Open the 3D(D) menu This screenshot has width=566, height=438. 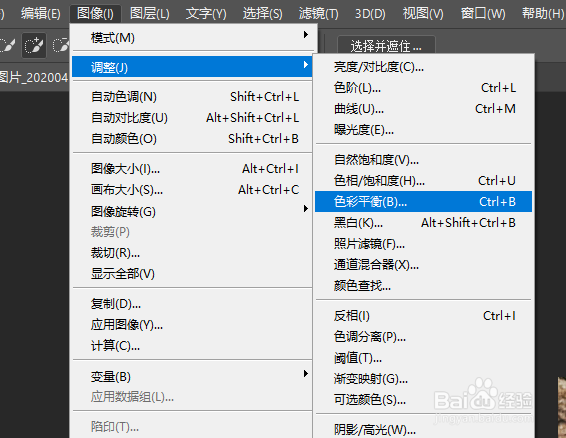pyautogui.click(x=370, y=14)
